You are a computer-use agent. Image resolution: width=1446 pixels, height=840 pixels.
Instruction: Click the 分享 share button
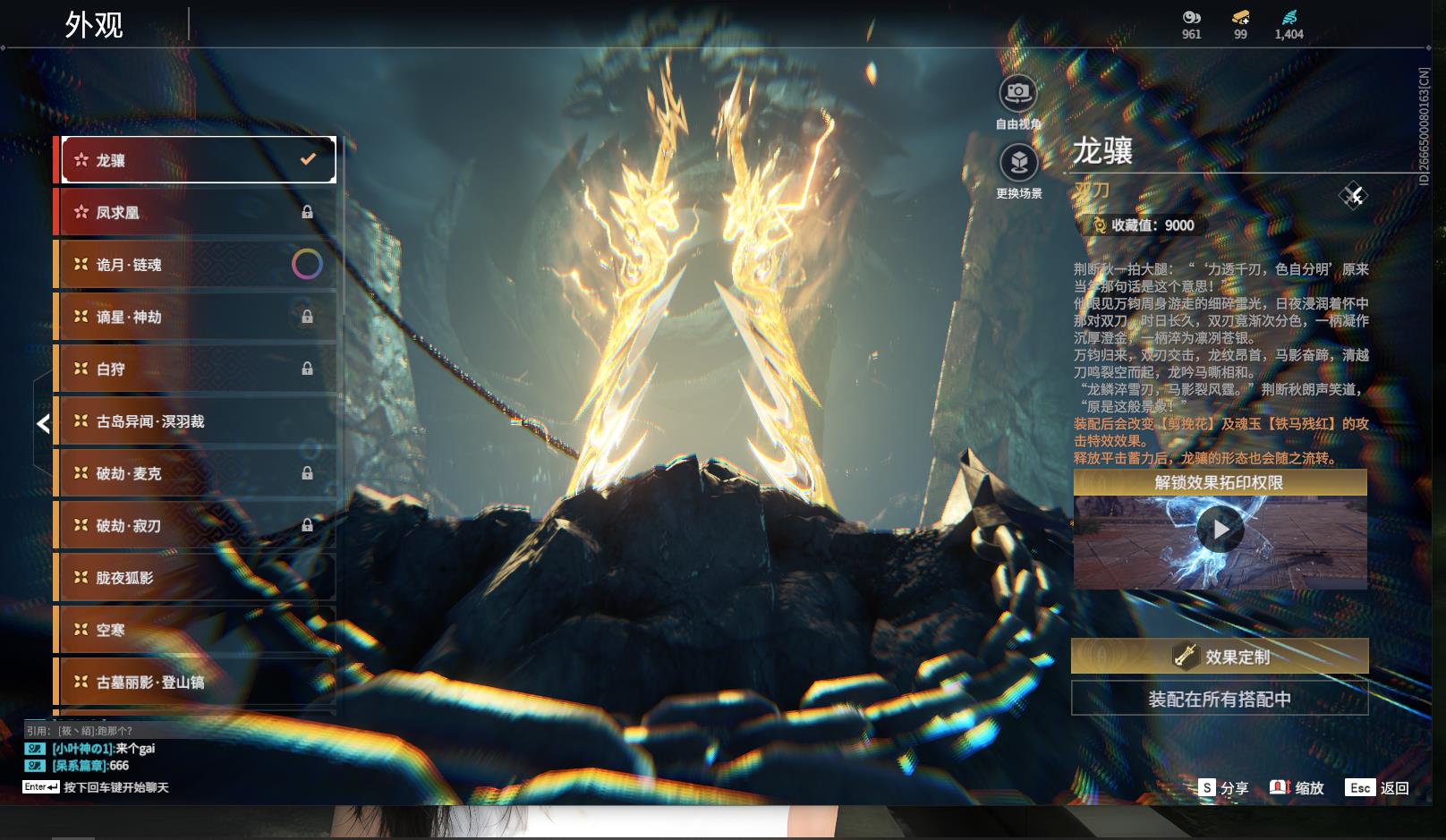click(x=1223, y=788)
